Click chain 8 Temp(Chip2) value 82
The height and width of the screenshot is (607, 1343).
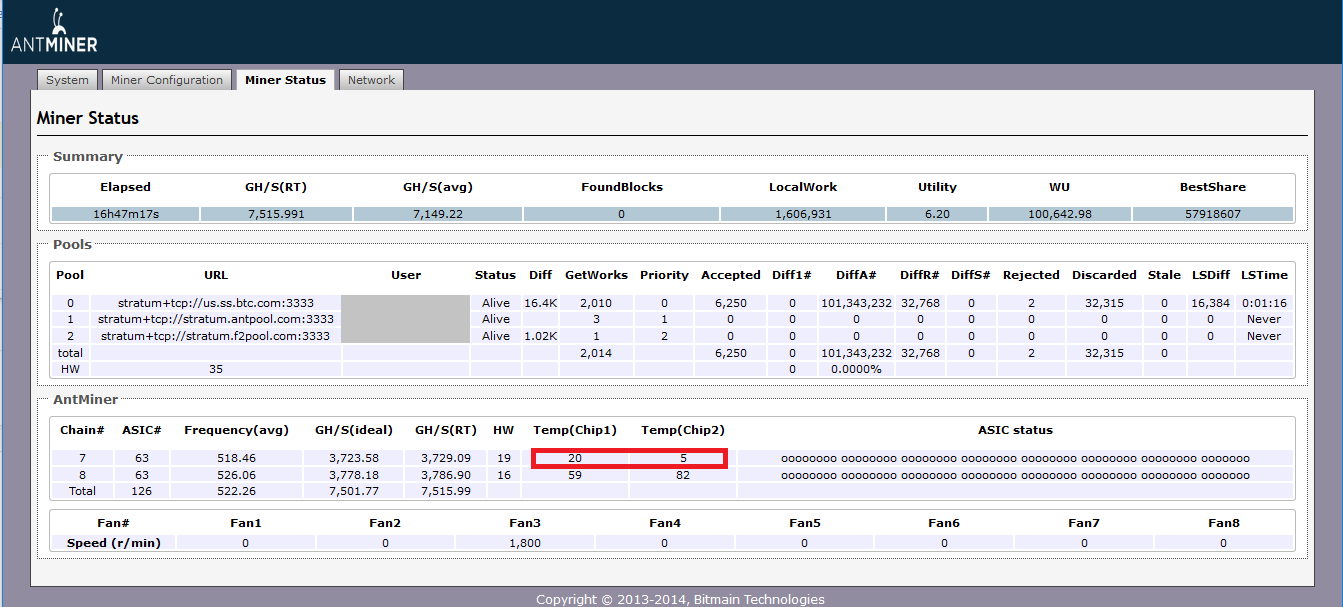[682, 474]
